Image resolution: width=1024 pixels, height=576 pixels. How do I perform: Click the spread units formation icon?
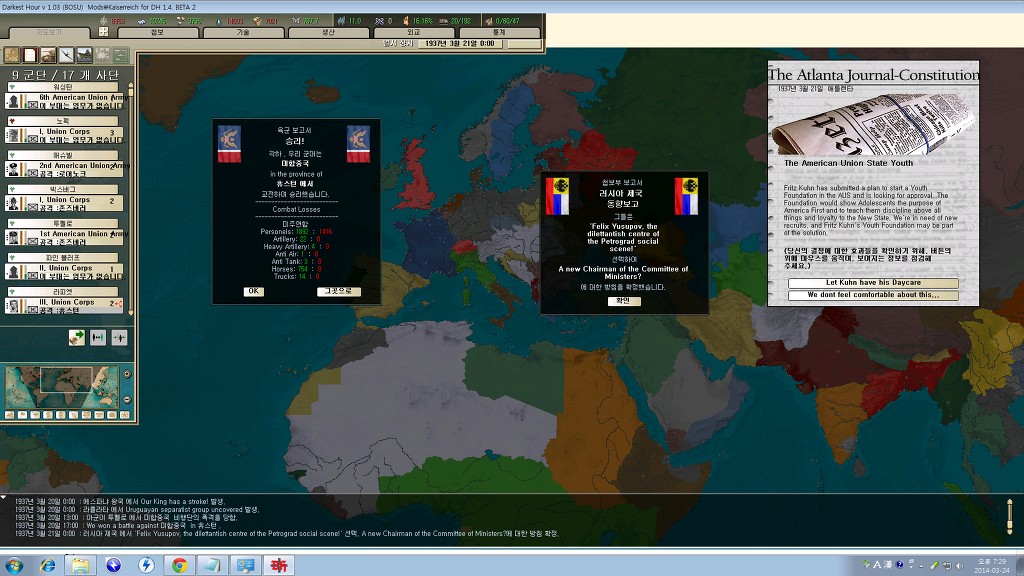click(x=98, y=338)
